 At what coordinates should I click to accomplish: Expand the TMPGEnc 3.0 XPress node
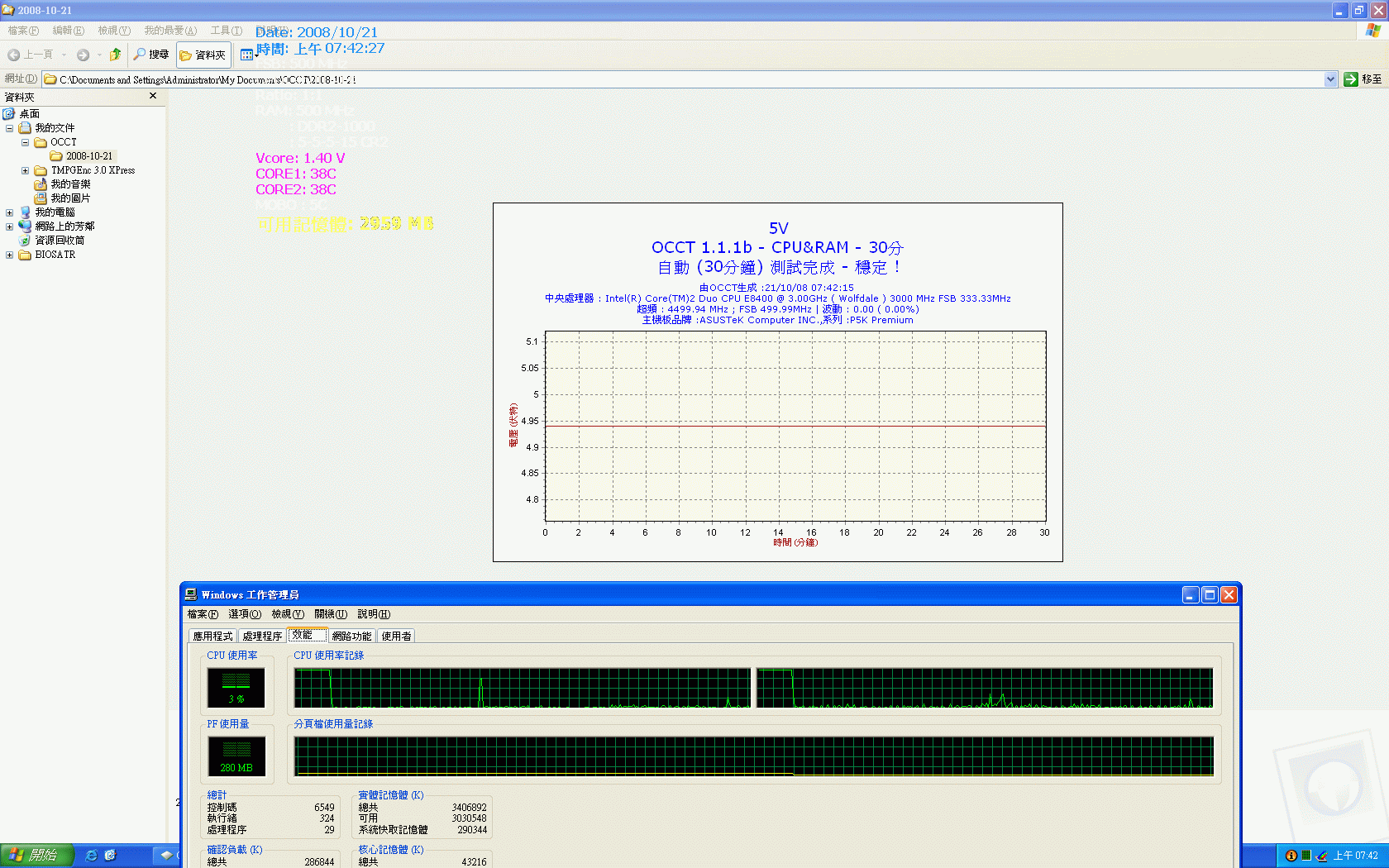25,170
